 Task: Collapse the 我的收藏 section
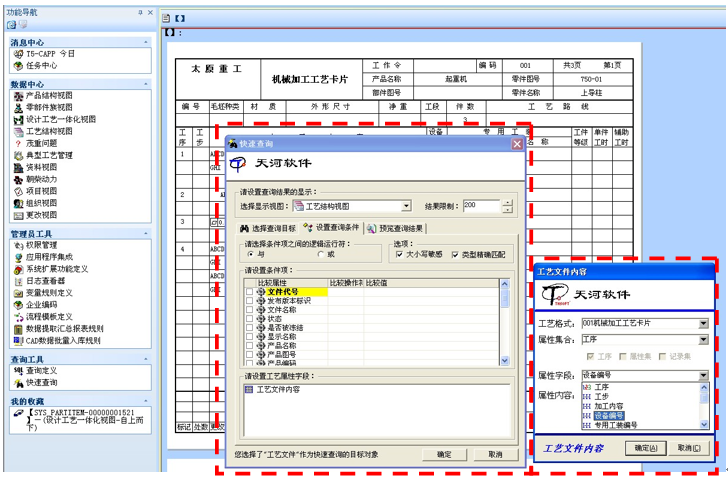pos(146,401)
